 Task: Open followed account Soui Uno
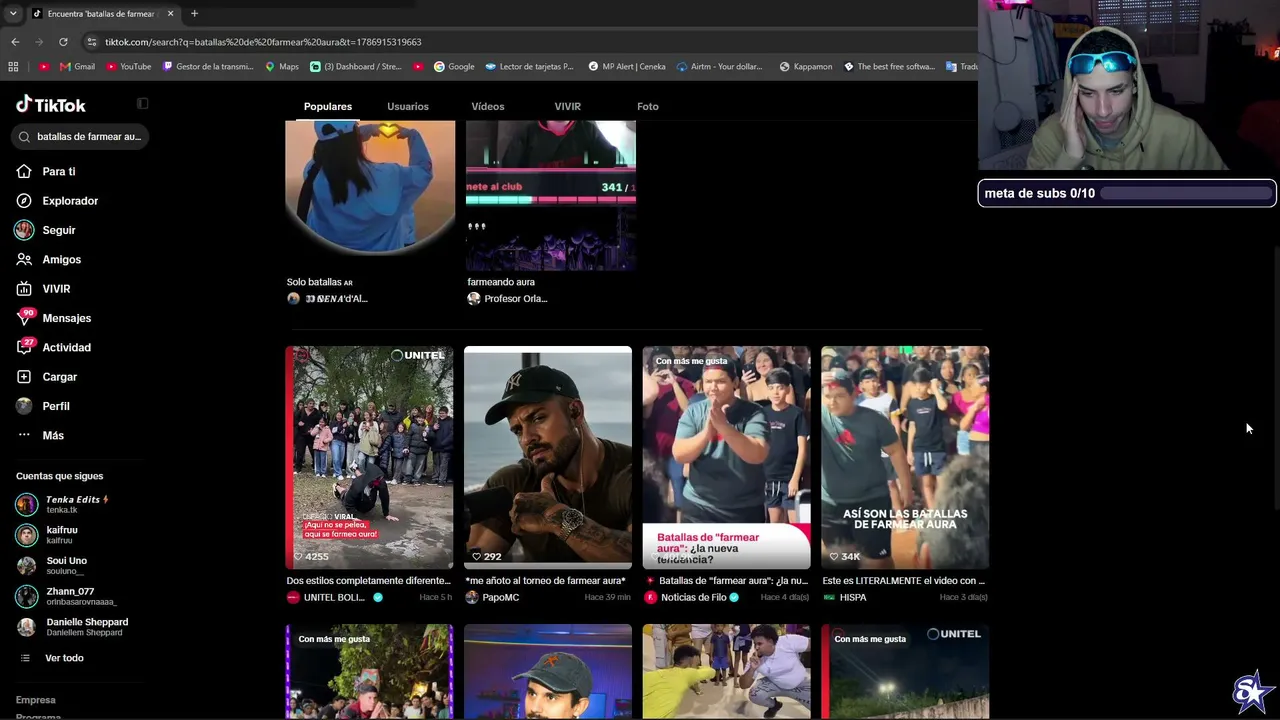point(52,566)
